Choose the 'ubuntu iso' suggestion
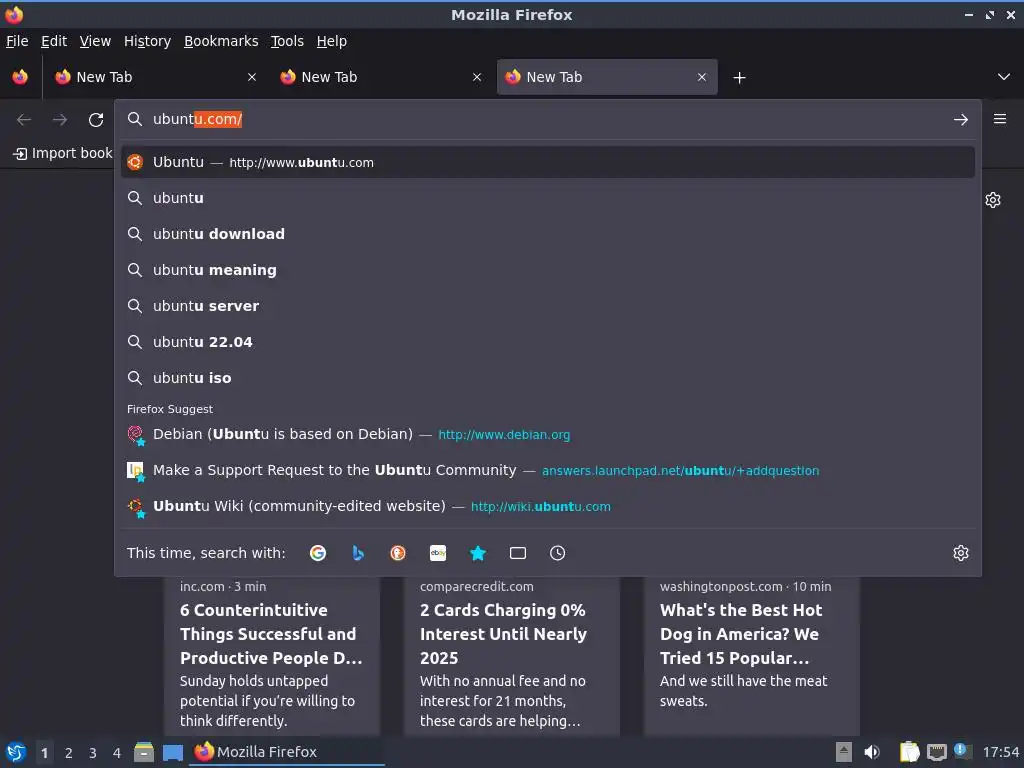1024x768 pixels. (547, 377)
